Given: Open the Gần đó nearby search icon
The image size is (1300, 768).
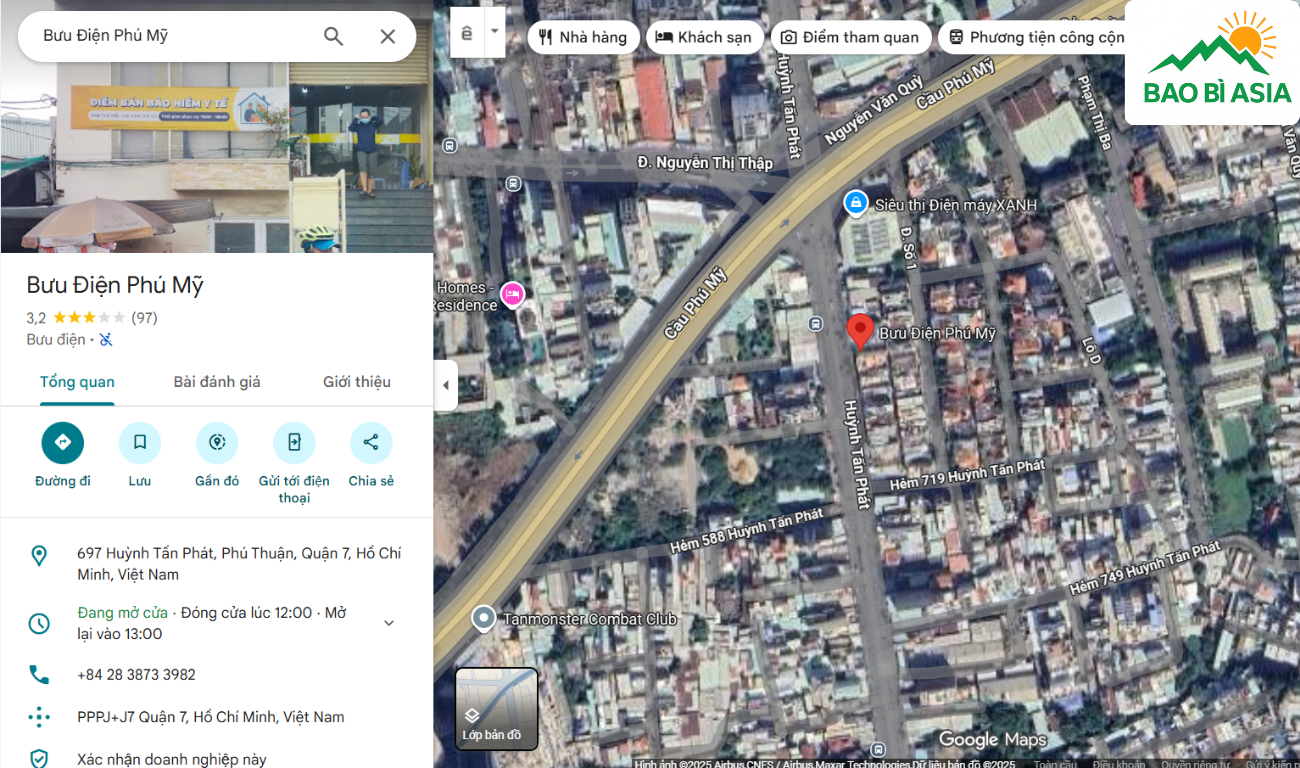Looking at the screenshot, I should 217,443.
